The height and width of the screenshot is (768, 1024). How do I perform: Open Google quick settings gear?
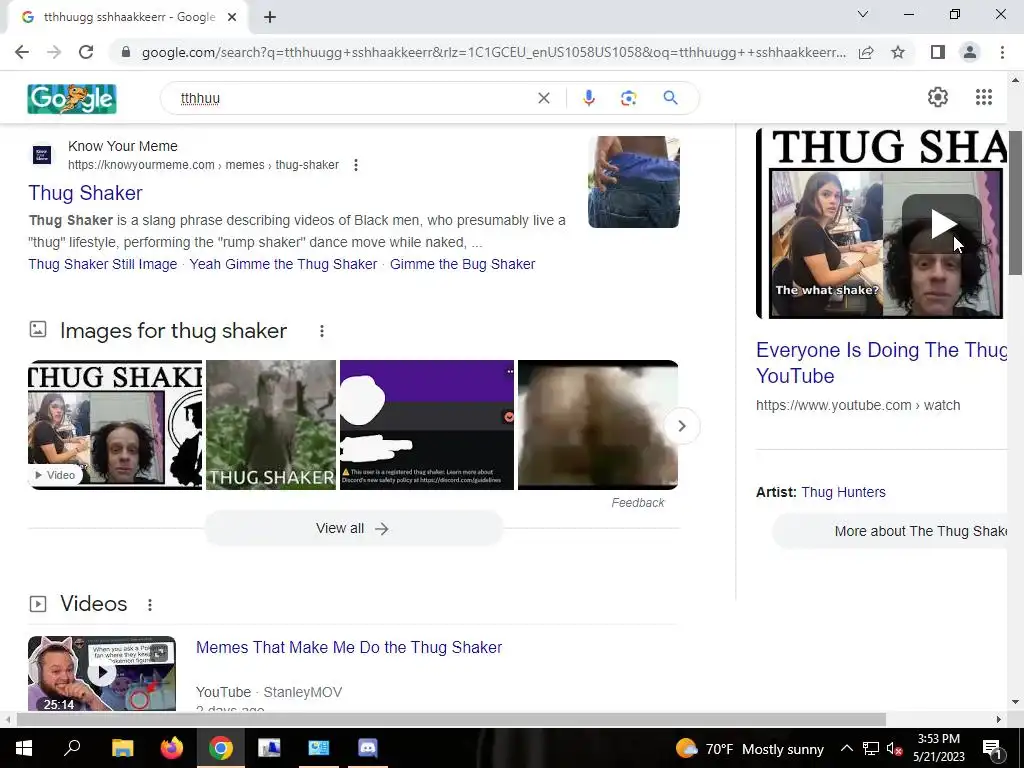pyautogui.click(x=938, y=97)
